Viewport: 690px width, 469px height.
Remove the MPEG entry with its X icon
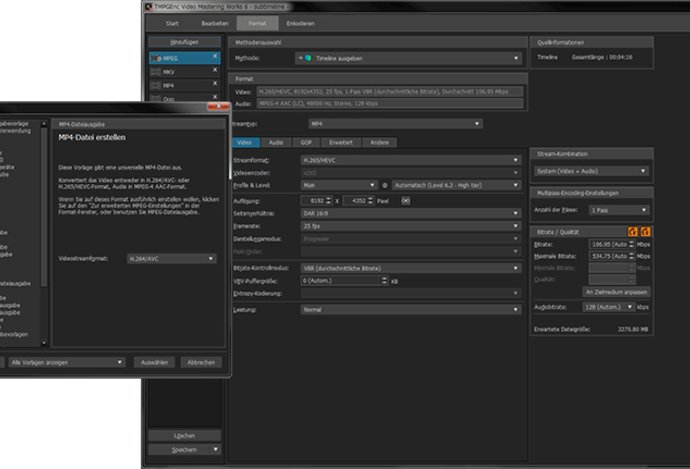click(x=214, y=58)
